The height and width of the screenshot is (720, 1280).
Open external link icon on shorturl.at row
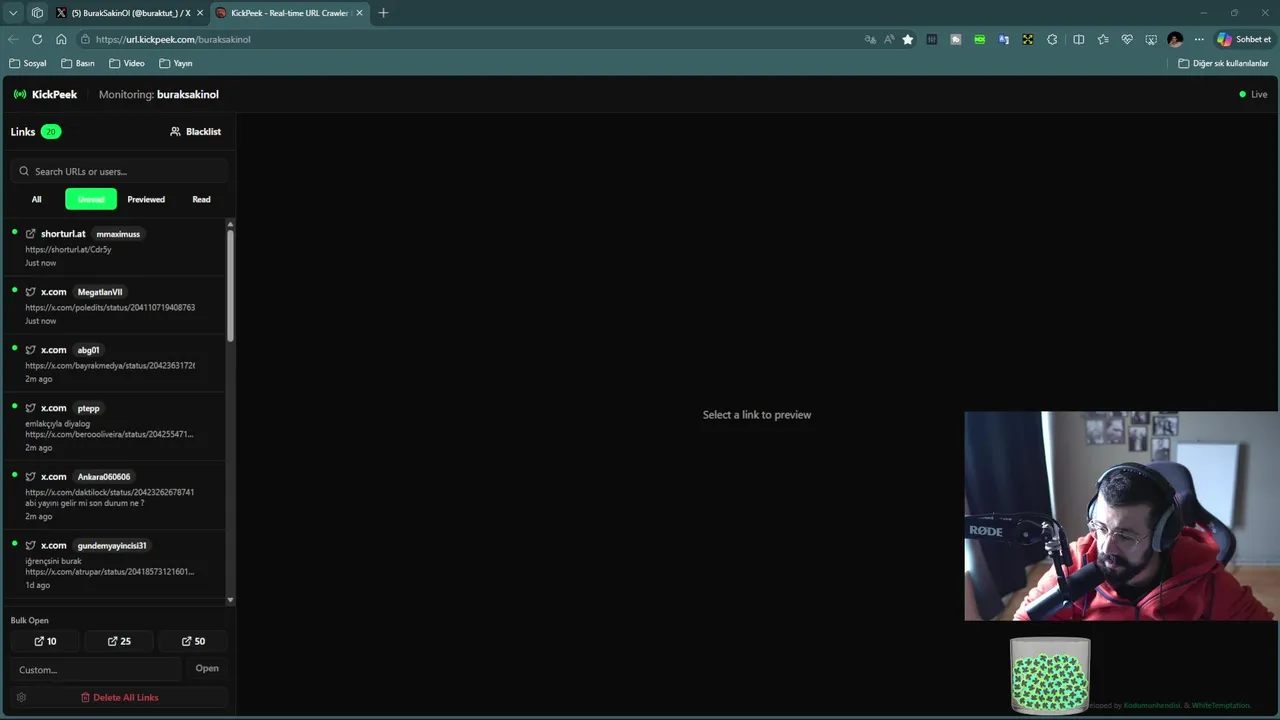[30, 234]
